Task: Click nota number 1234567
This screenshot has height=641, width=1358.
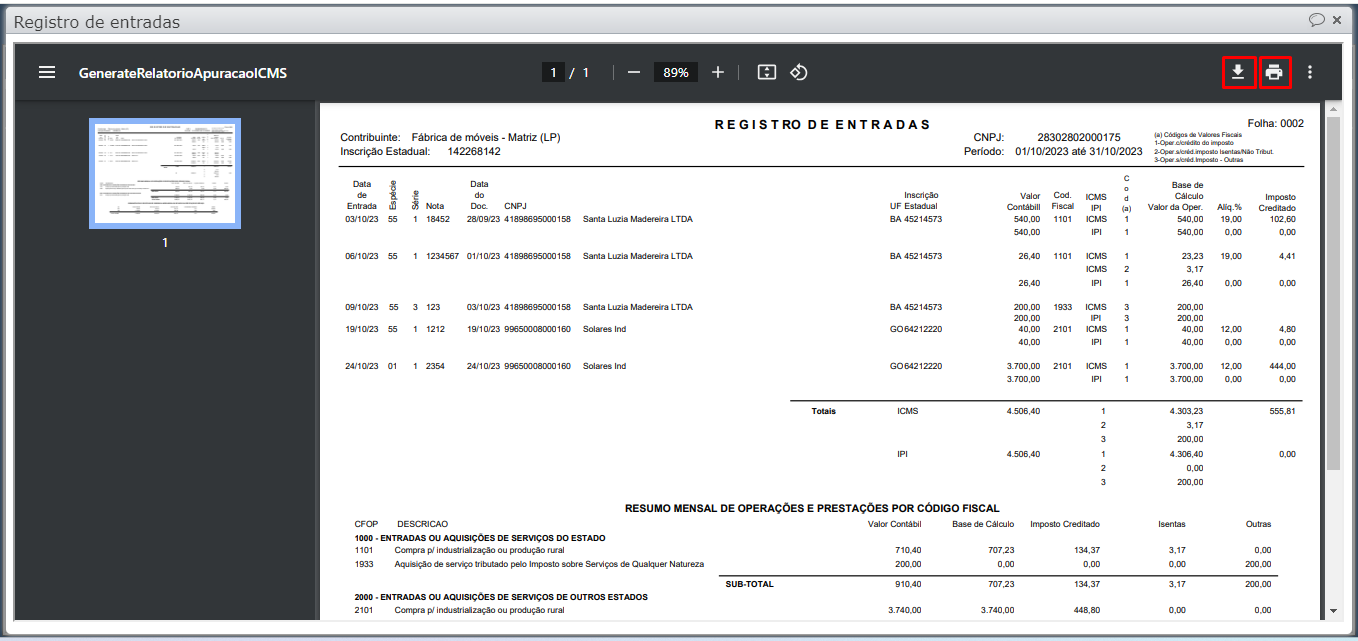Action: pos(442,256)
